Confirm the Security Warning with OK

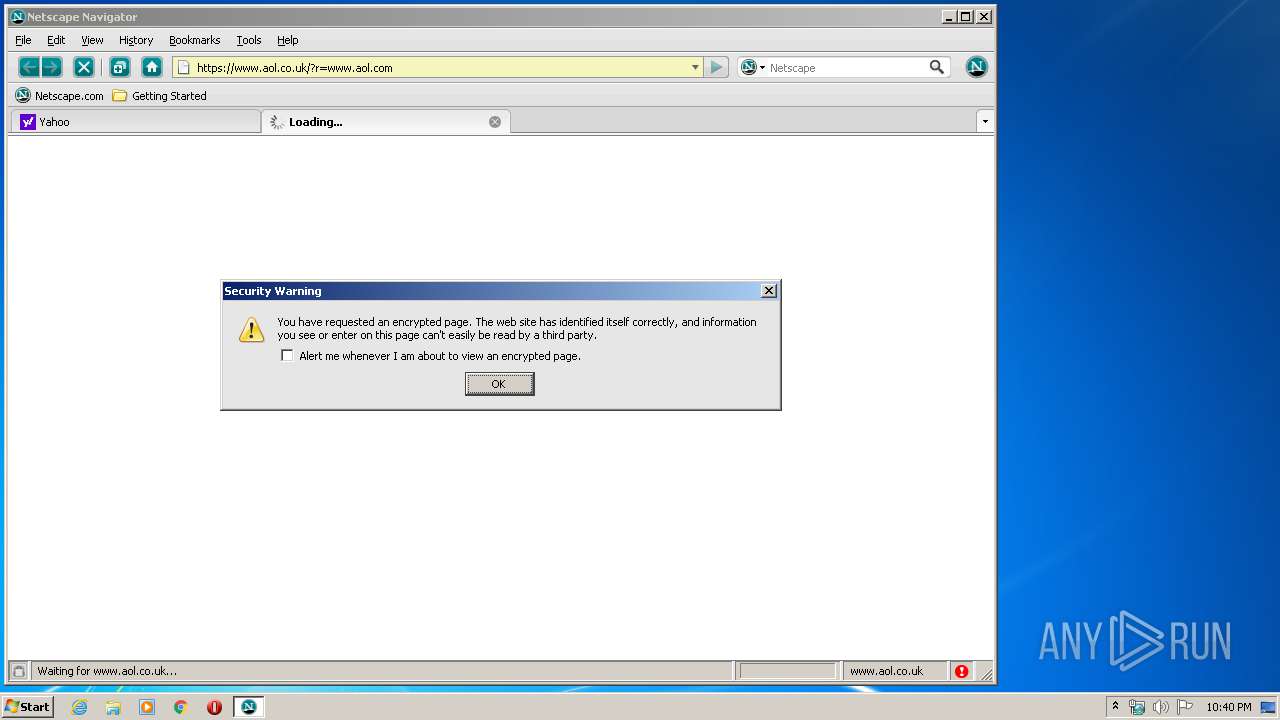[x=499, y=384]
